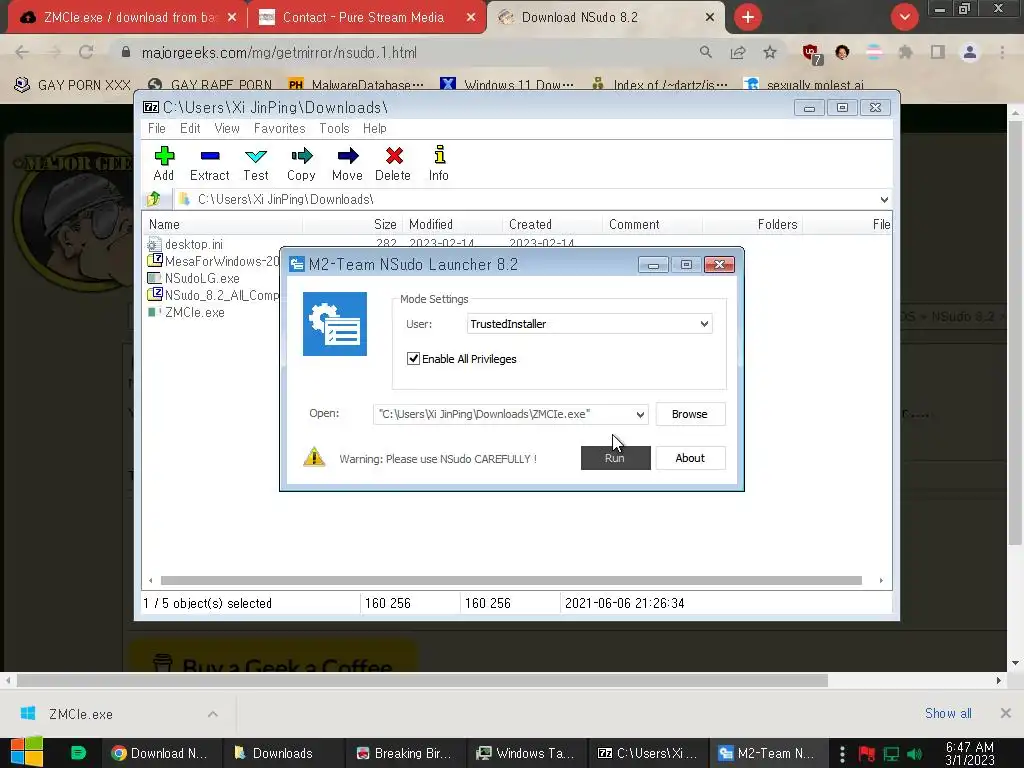Toggle Enable All Privileges checkbox
Screen dimensions: 1024x768
(413, 359)
